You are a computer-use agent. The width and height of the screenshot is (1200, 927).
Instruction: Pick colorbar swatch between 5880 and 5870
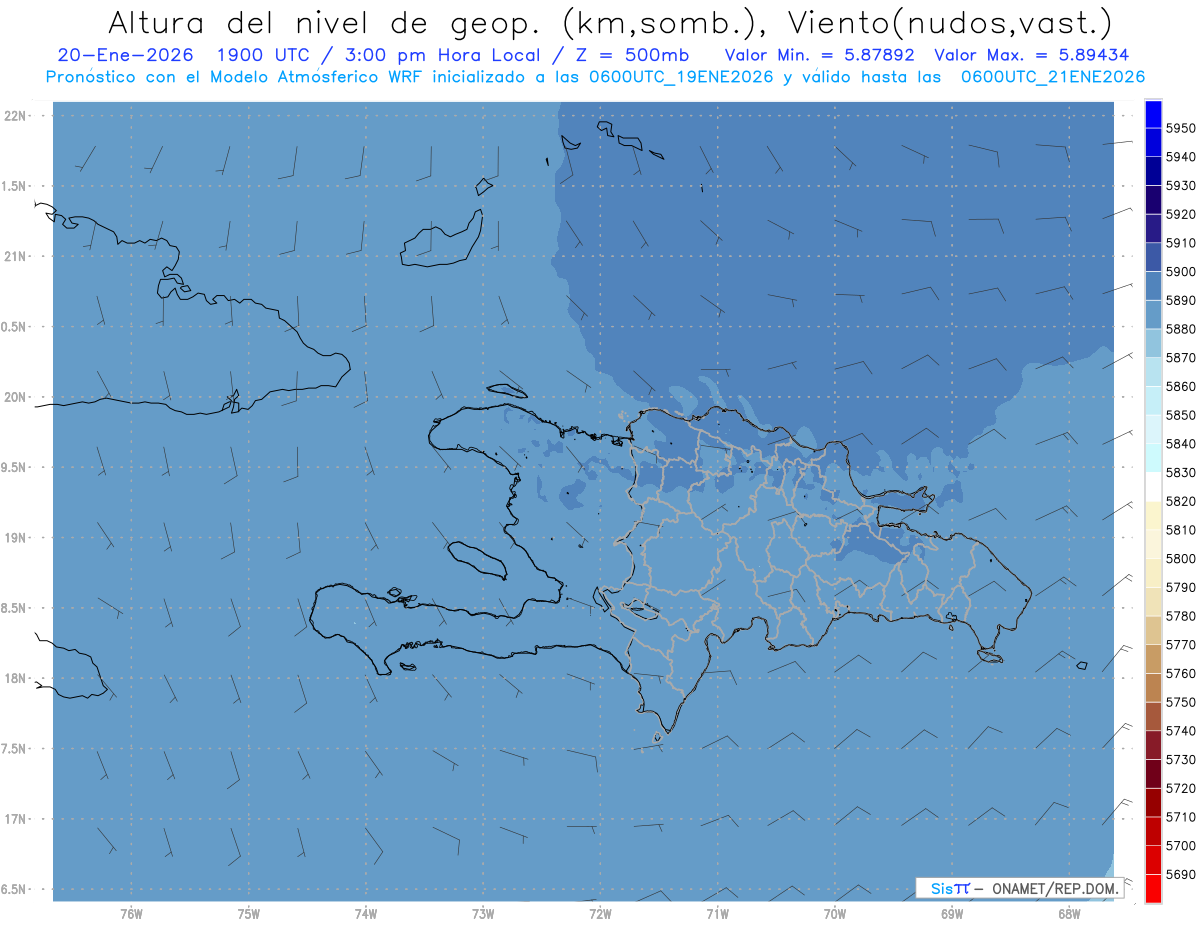tap(1153, 343)
